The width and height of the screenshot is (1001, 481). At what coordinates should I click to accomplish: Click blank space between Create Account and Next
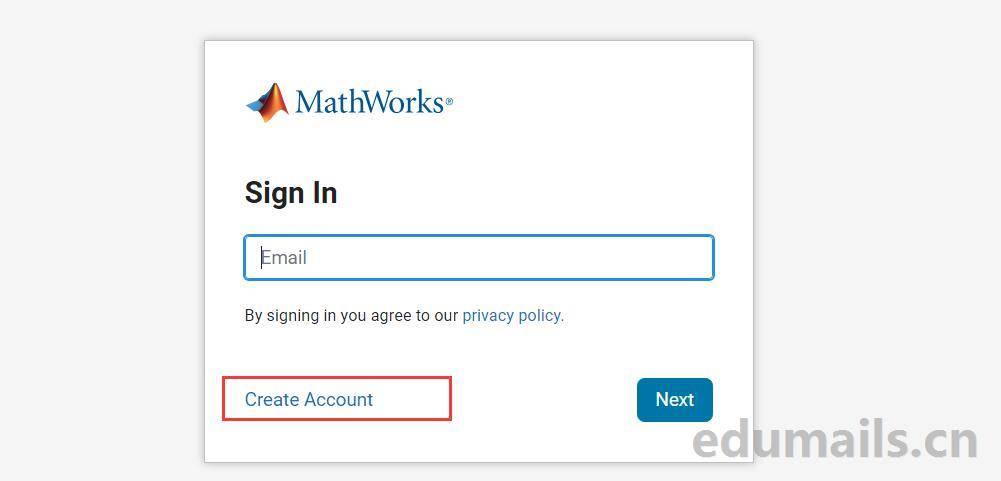545,400
